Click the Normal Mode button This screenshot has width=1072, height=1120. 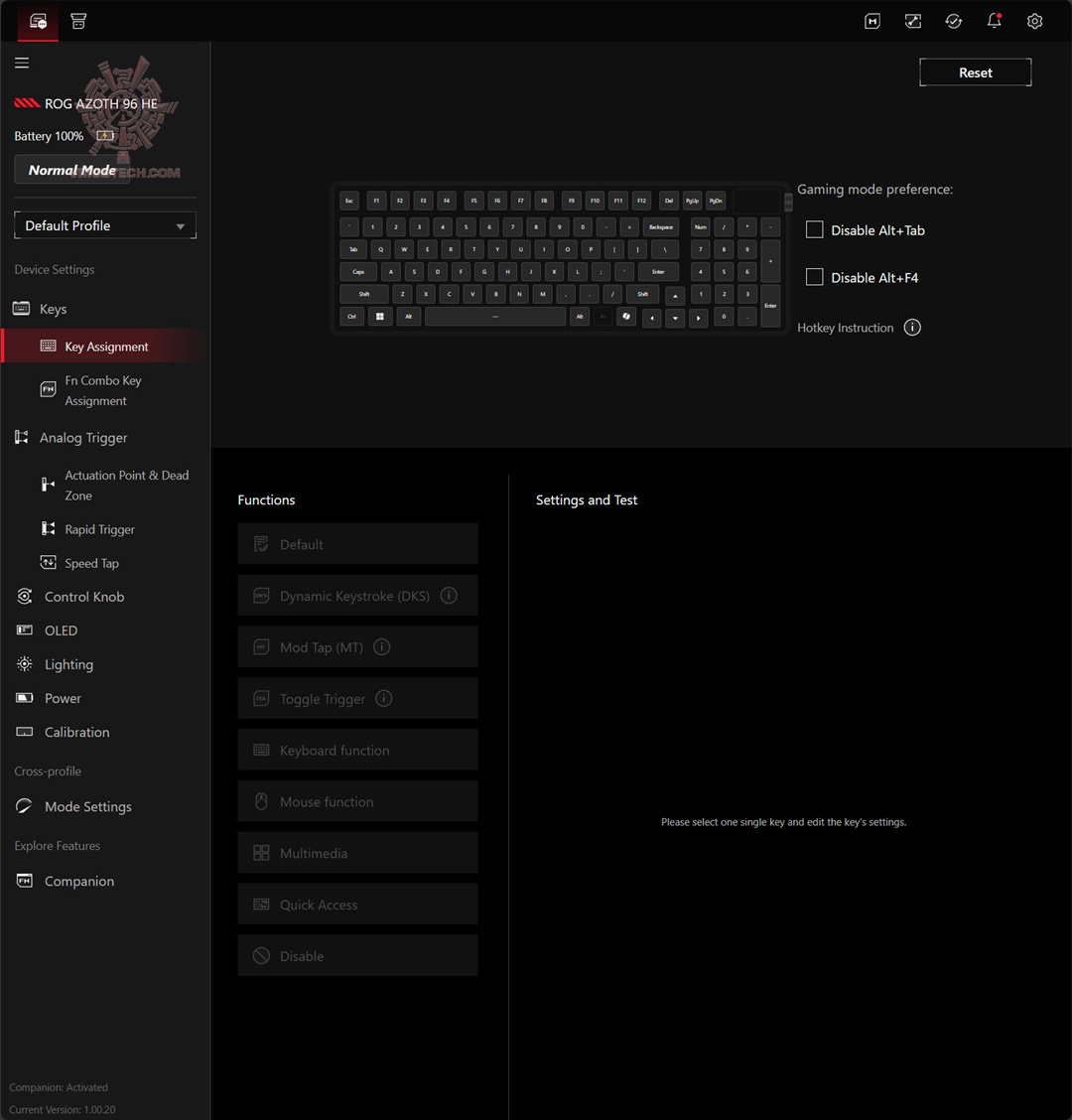[72, 170]
